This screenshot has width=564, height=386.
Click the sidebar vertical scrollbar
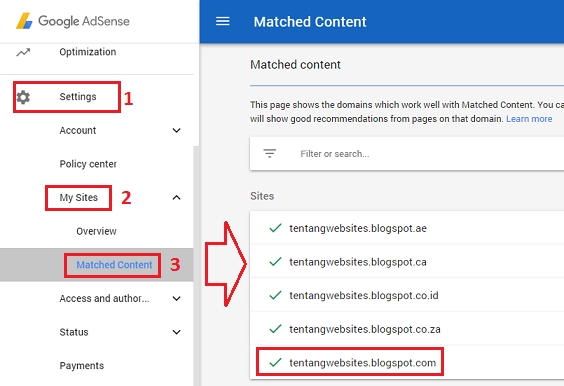click(x=196, y=266)
